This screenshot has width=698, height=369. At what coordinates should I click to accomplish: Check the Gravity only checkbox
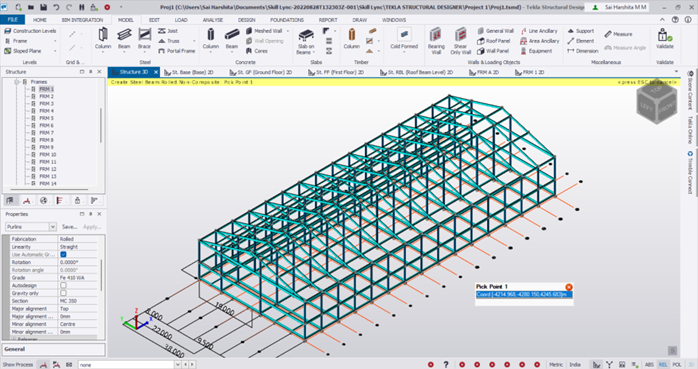63,293
